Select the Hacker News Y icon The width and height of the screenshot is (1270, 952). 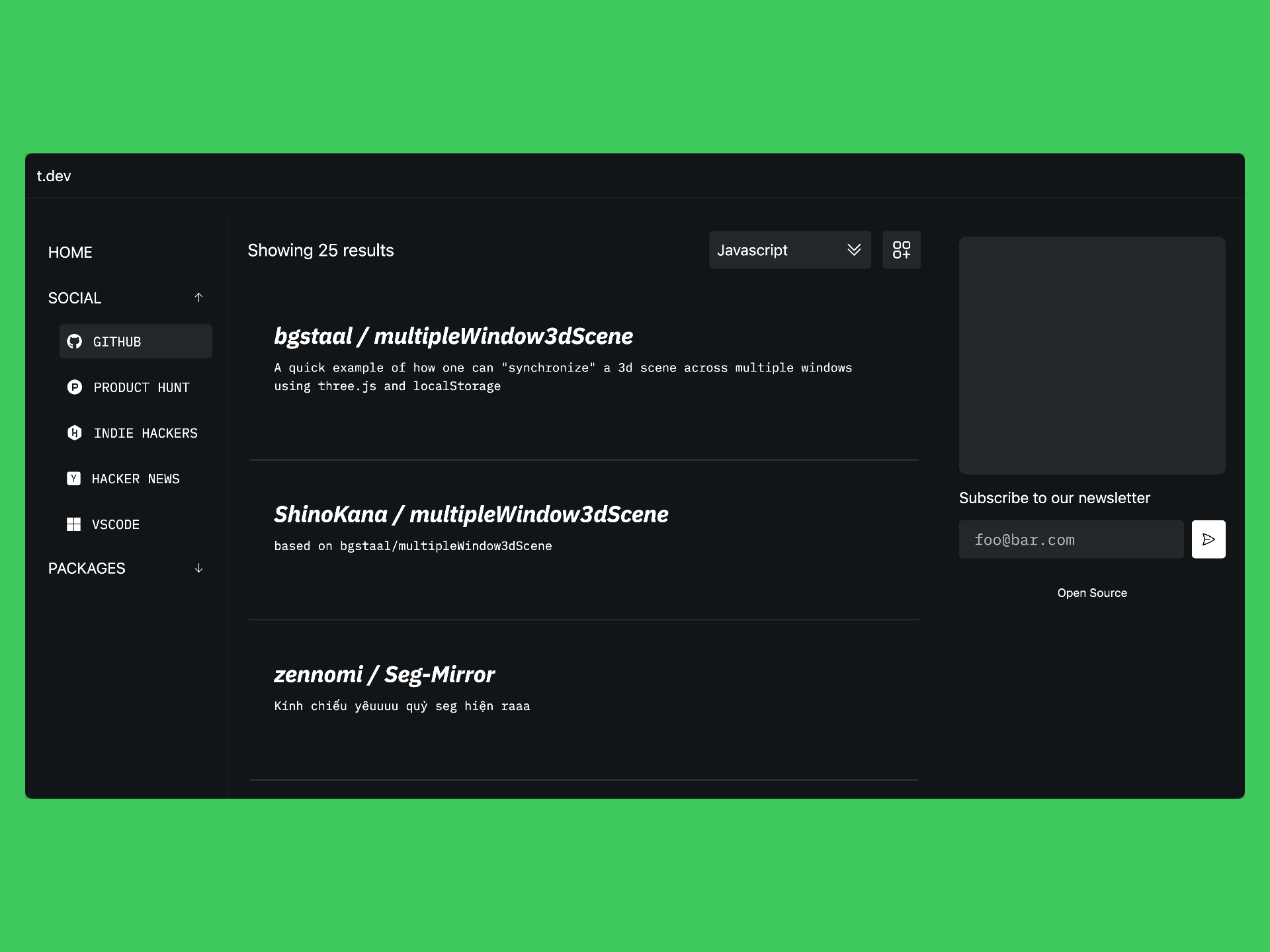[x=74, y=479]
